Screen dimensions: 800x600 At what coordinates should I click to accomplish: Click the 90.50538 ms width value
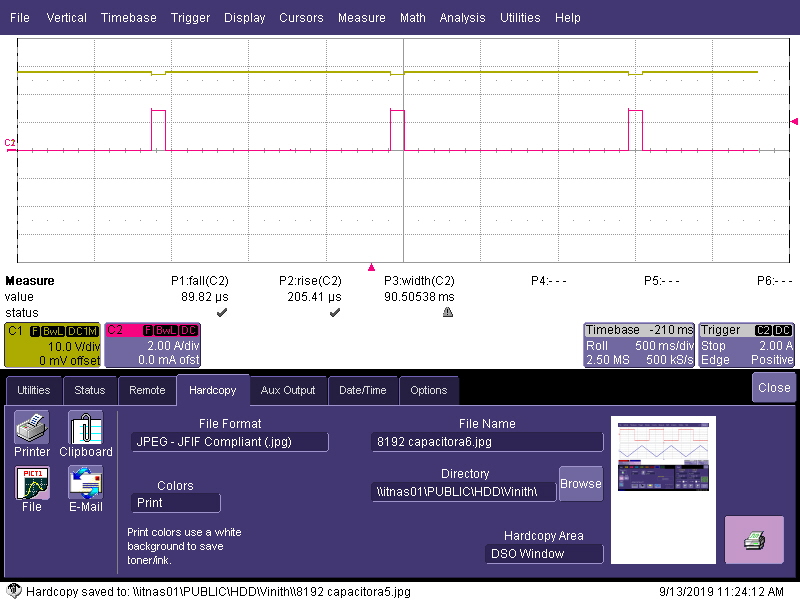point(419,297)
